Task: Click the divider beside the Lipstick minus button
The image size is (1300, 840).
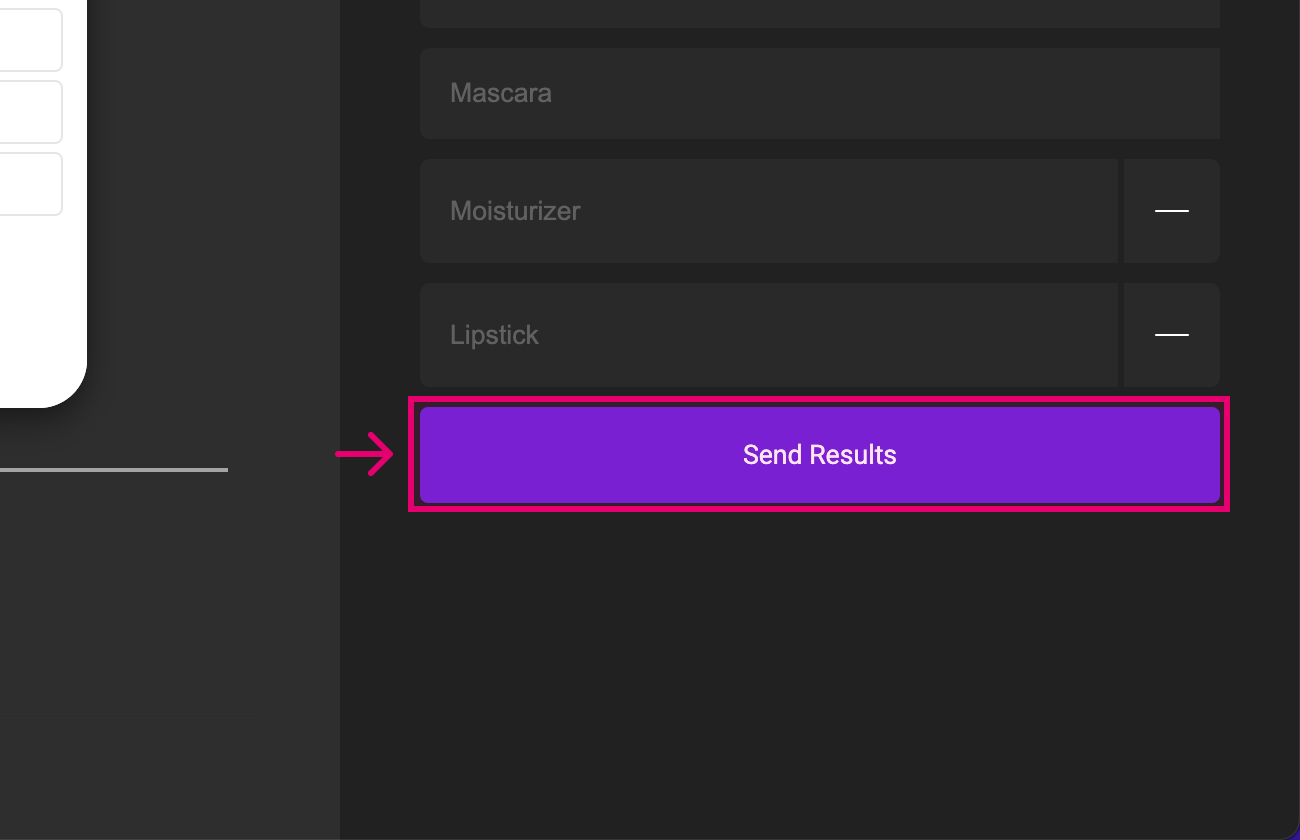Action: coord(1121,335)
